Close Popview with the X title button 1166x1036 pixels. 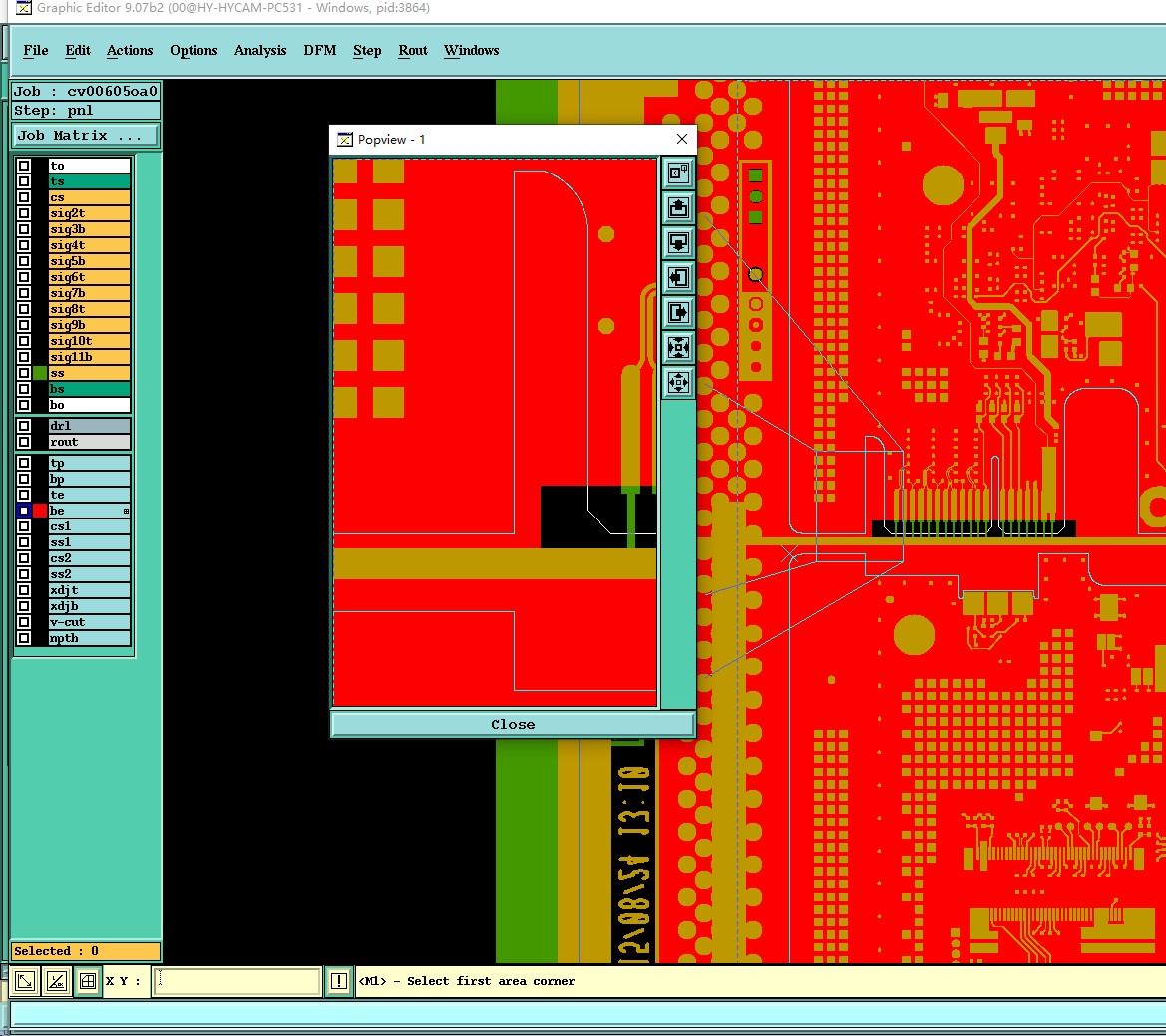coord(682,139)
